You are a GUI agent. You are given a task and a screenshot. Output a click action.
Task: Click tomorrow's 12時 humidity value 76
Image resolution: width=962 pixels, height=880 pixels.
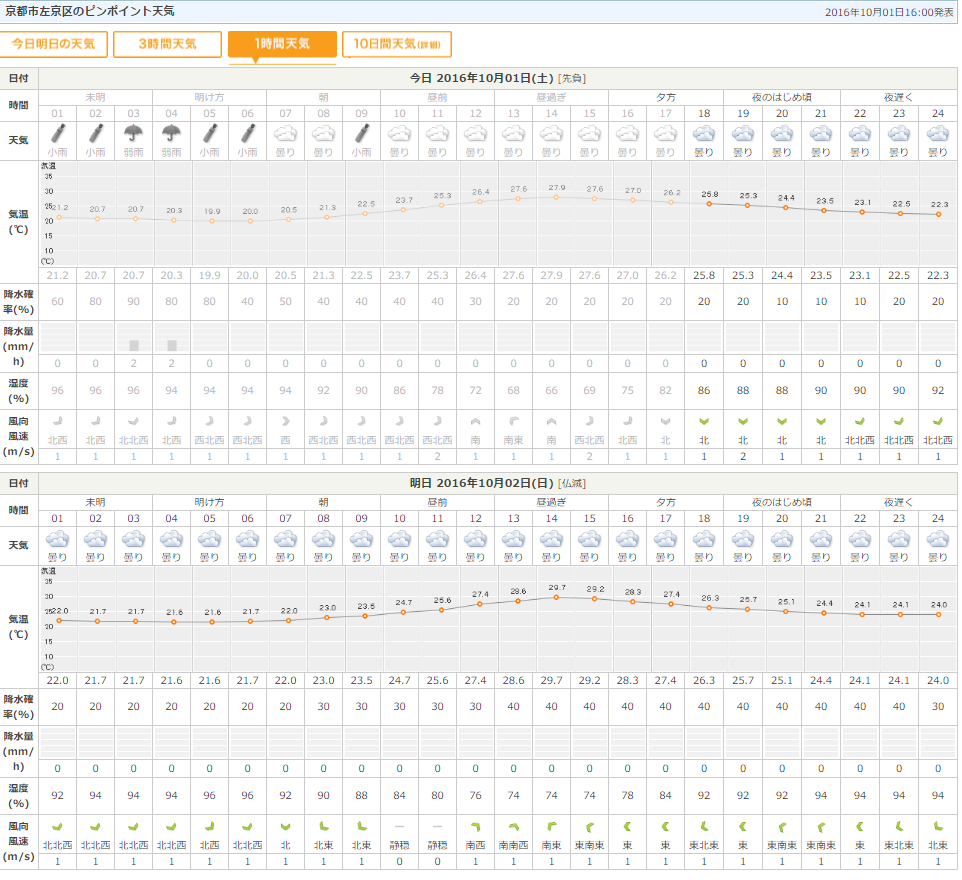[x=475, y=795]
